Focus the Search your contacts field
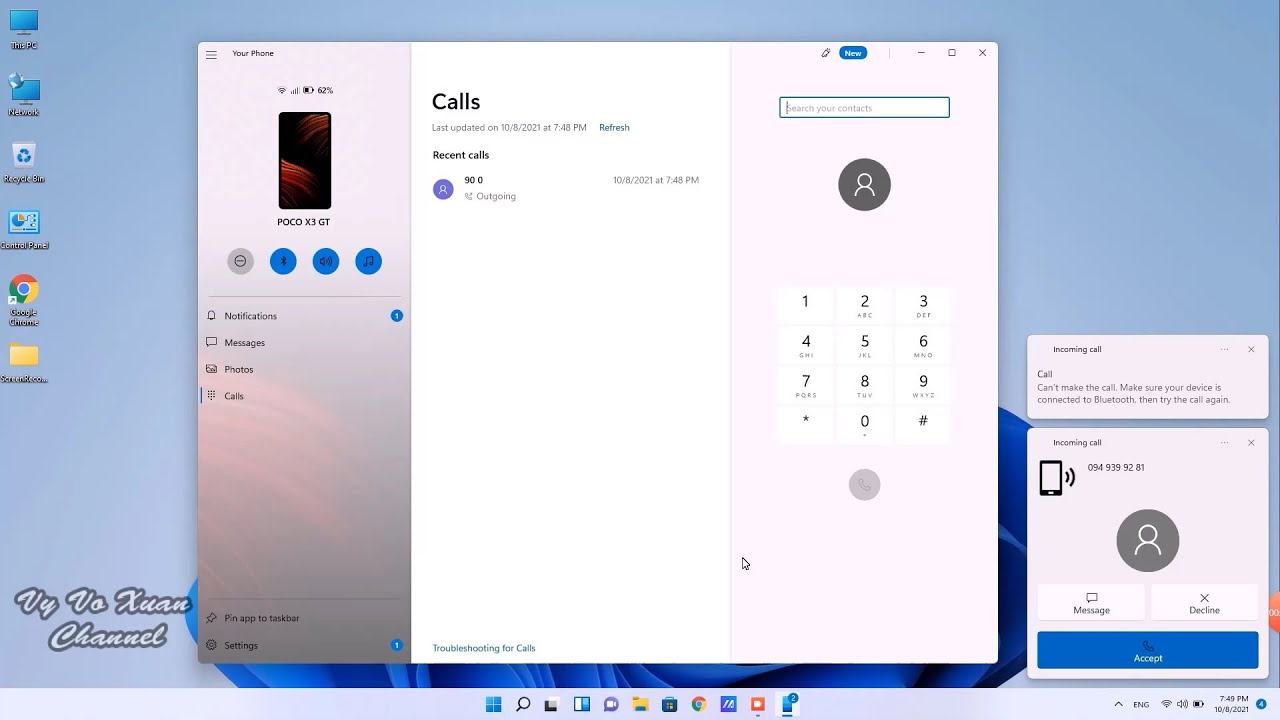The image size is (1280, 720). (x=864, y=107)
